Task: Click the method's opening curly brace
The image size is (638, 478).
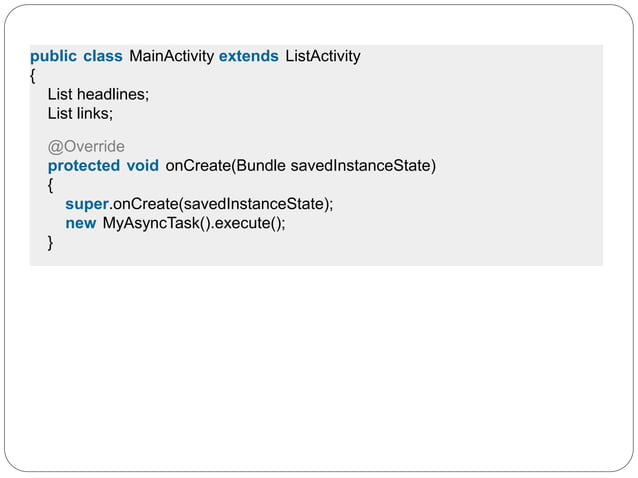Action: click(51, 185)
